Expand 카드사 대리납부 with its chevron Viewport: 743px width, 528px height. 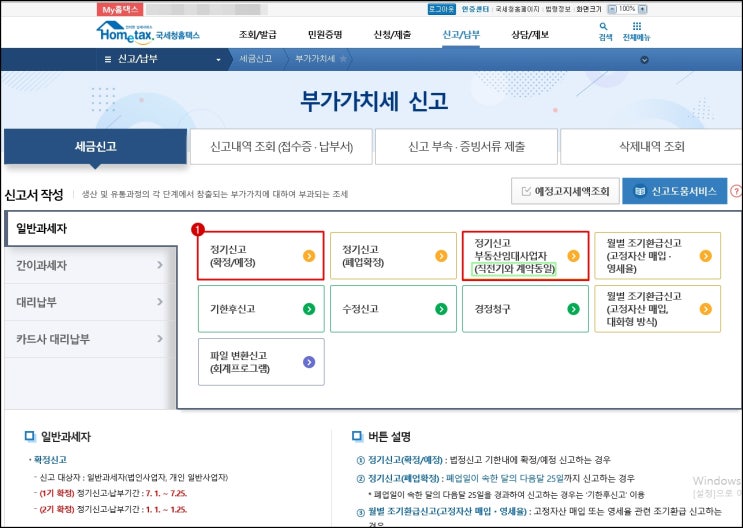coord(160,339)
